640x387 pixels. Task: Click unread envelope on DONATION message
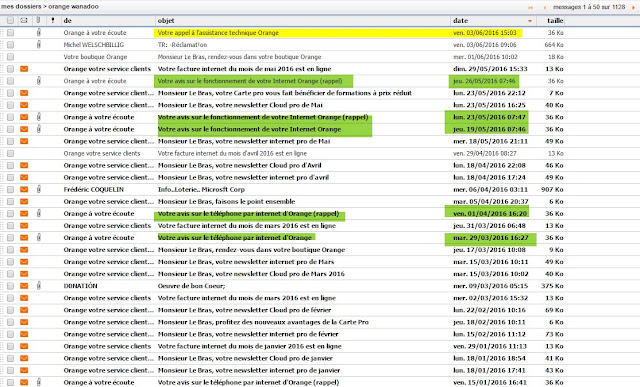[24, 286]
